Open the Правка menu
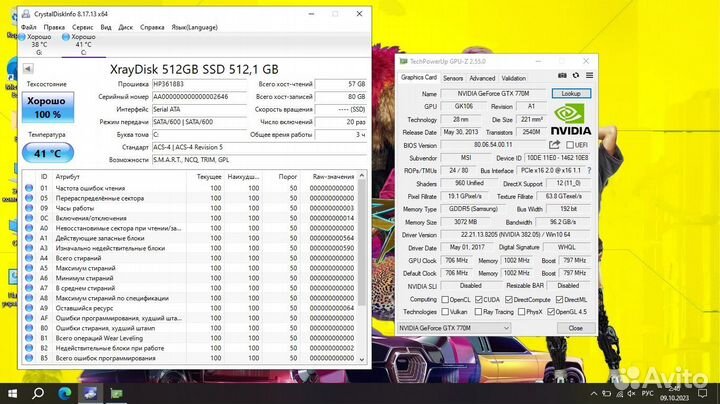720x404 pixels. pos(54,27)
